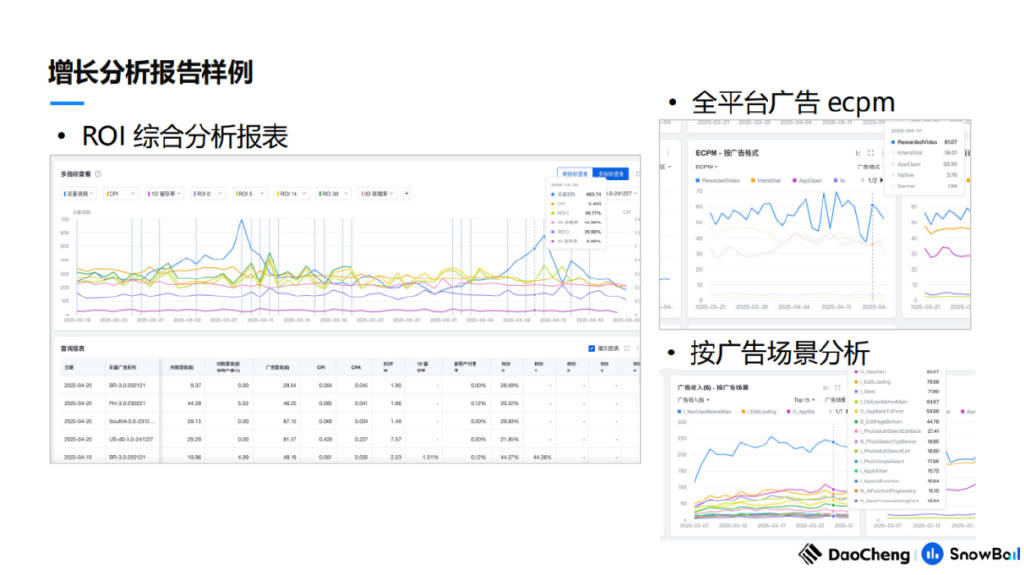This screenshot has height=575, width=1024.
Task: Select the highlighted blue view tab
Action: click(611, 174)
